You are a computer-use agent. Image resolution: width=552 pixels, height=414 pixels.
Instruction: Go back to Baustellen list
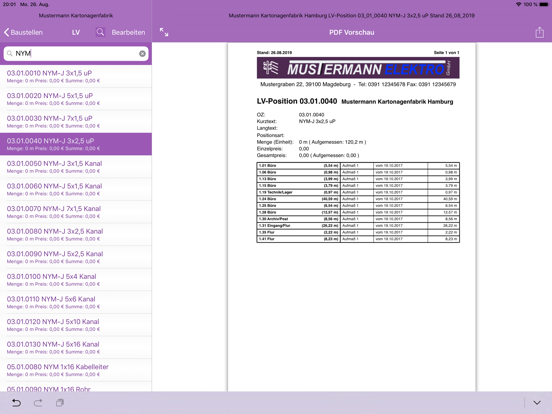coord(23,32)
